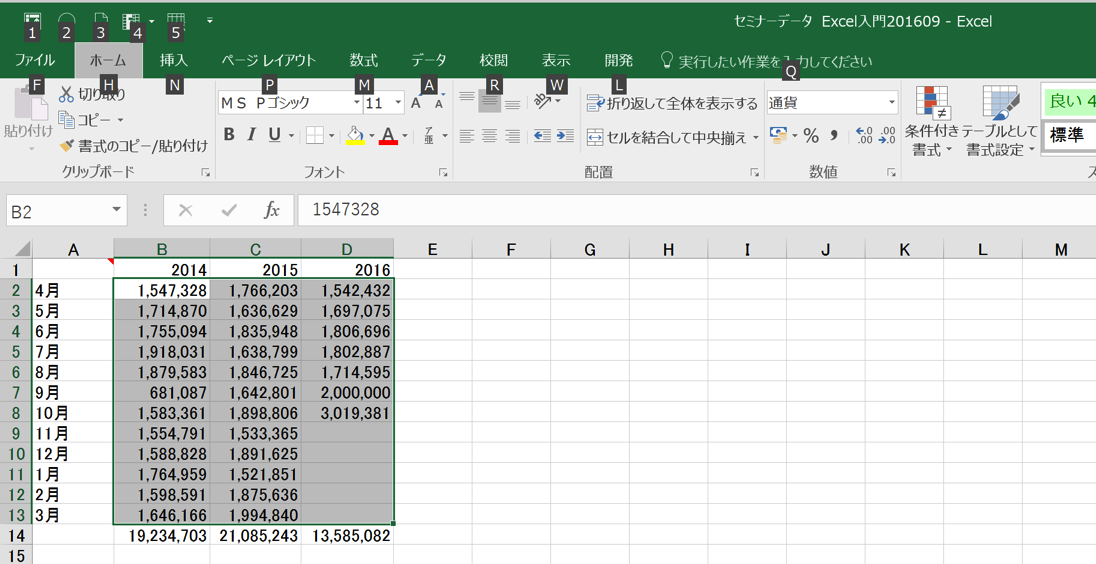This screenshot has width=1096, height=564.
Task: Increase decimal places
Action: click(x=864, y=135)
